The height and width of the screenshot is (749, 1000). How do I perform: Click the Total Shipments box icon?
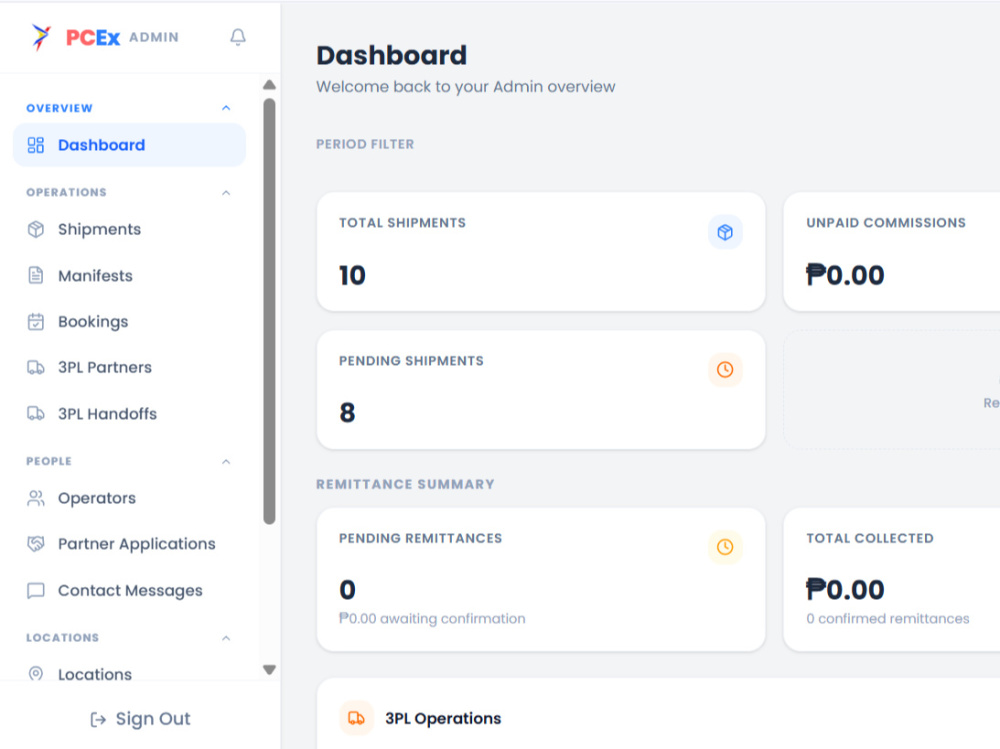pyautogui.click(x=725, y=232)
